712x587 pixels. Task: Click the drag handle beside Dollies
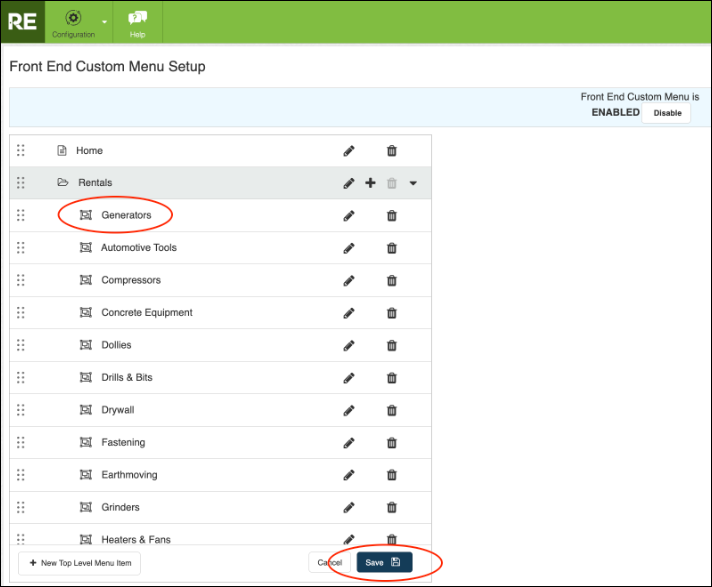(x=21, y=345)
